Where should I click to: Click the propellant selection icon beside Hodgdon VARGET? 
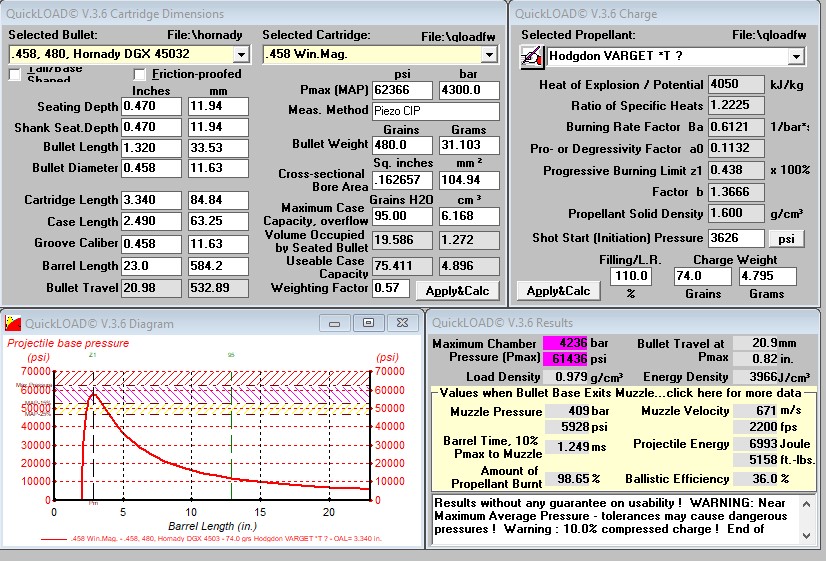[531, 56]
